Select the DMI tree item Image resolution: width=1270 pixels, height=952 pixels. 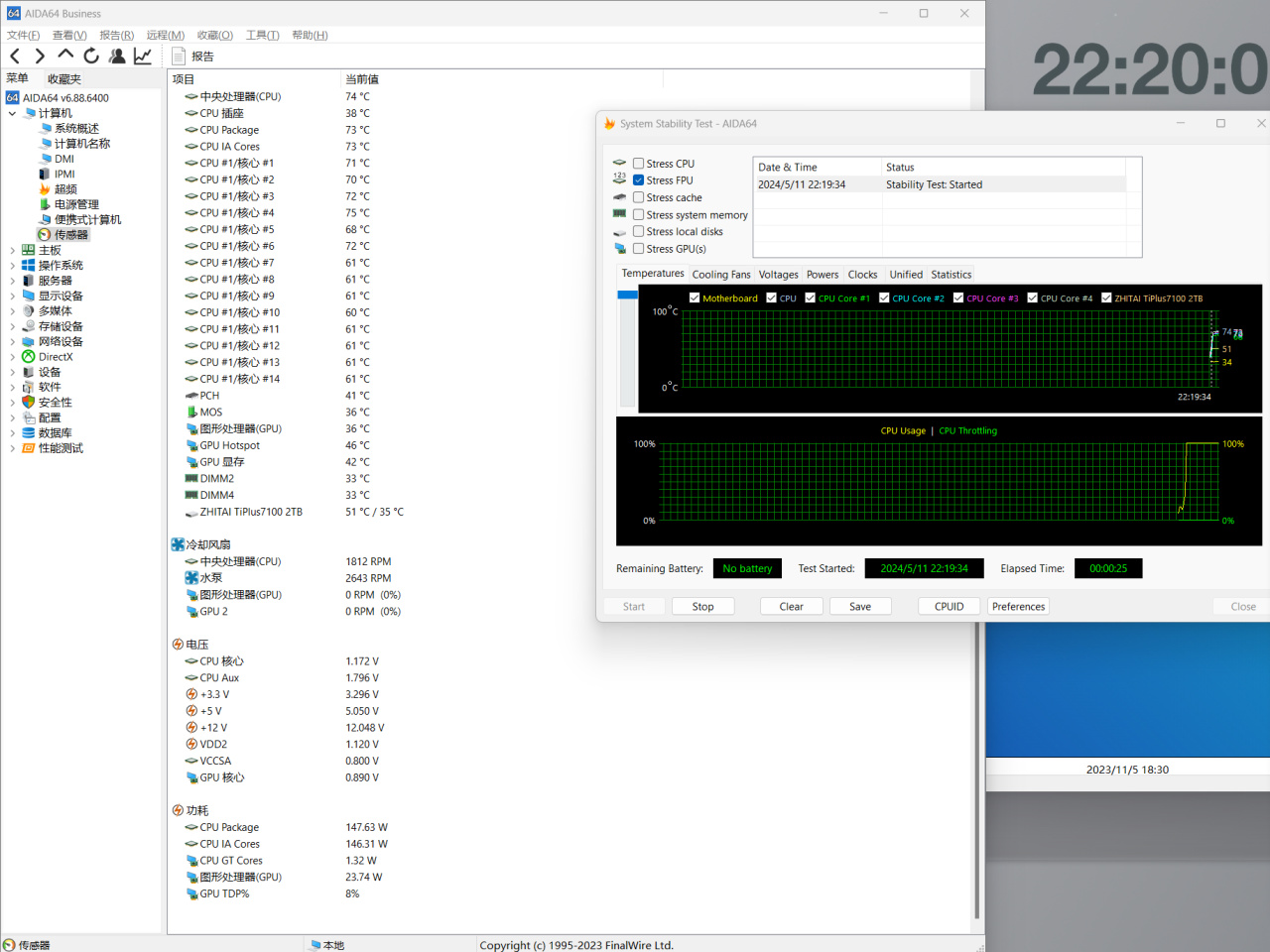pyautogui.click(x=64, y=159)
